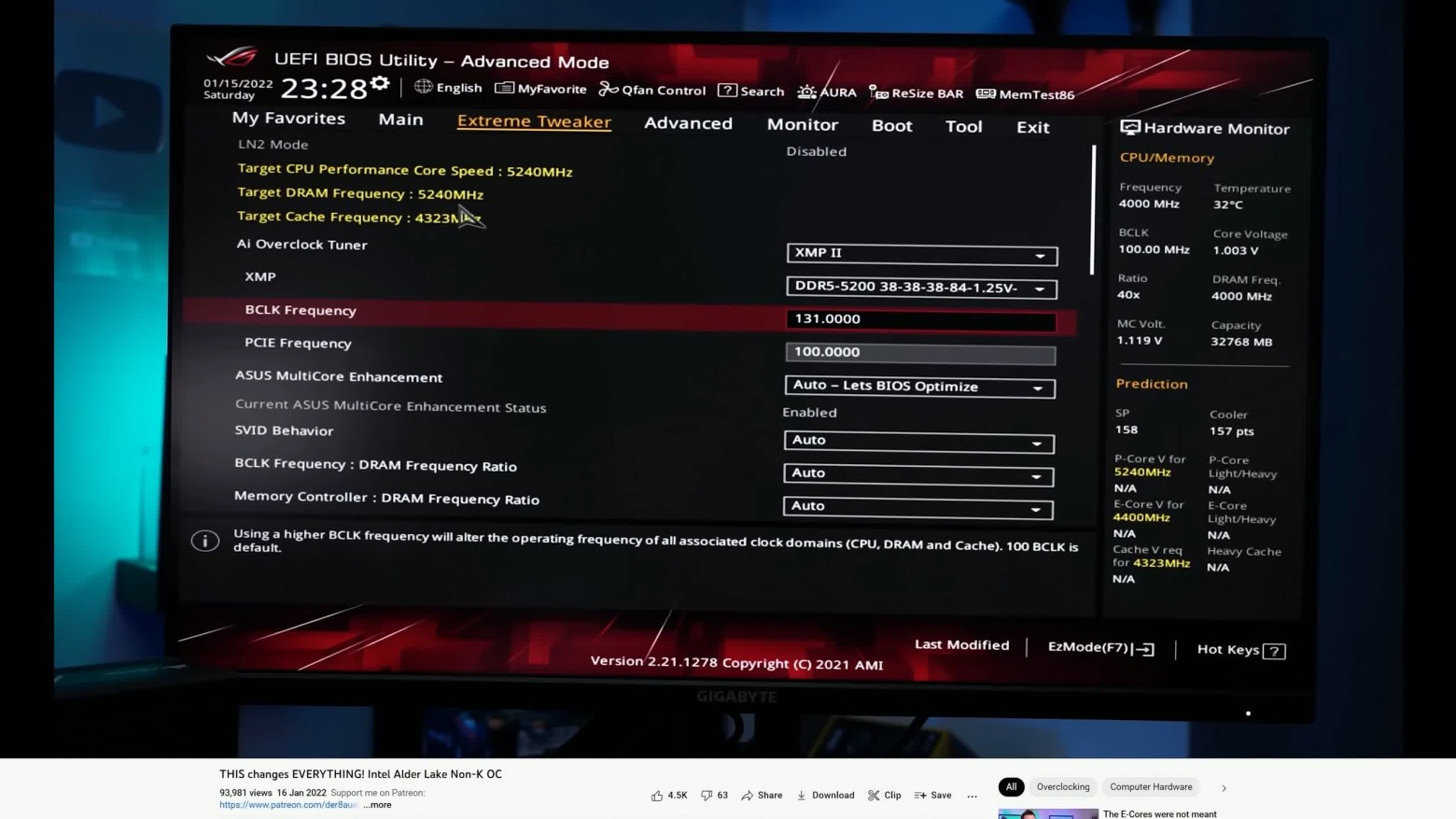Create a Clip of the video
The width and height of the screenshot is (1456, 819).
[884, 796]
